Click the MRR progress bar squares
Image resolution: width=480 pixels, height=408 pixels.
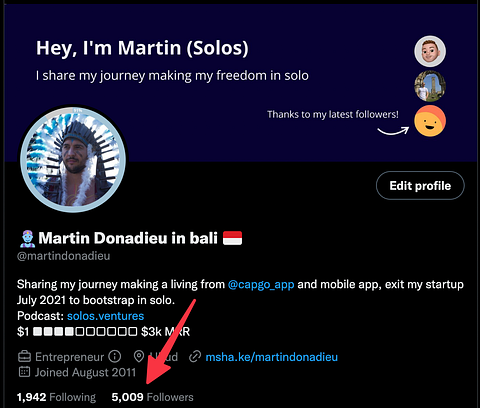[x=85, y=331]
